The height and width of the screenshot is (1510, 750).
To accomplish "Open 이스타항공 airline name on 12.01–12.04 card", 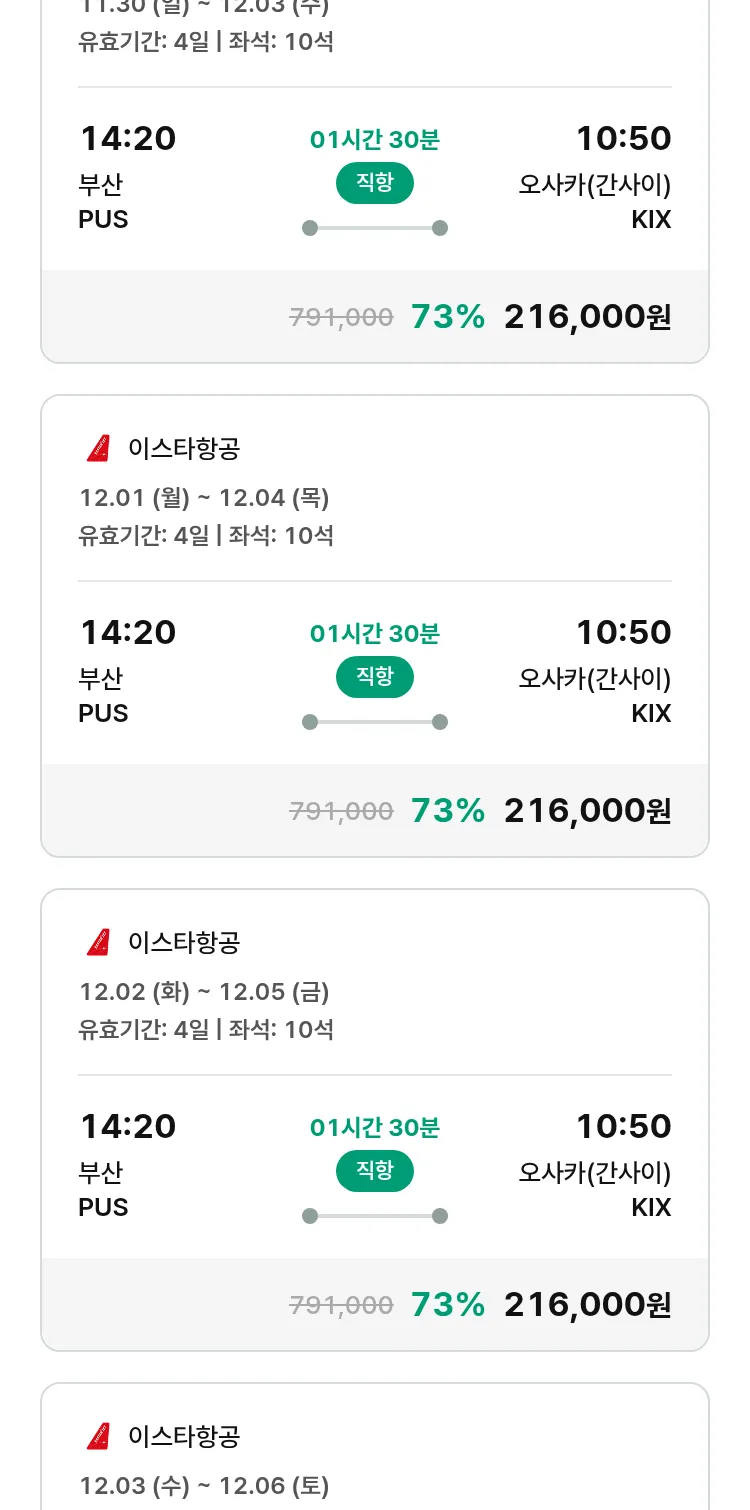I will pos(184,449).
